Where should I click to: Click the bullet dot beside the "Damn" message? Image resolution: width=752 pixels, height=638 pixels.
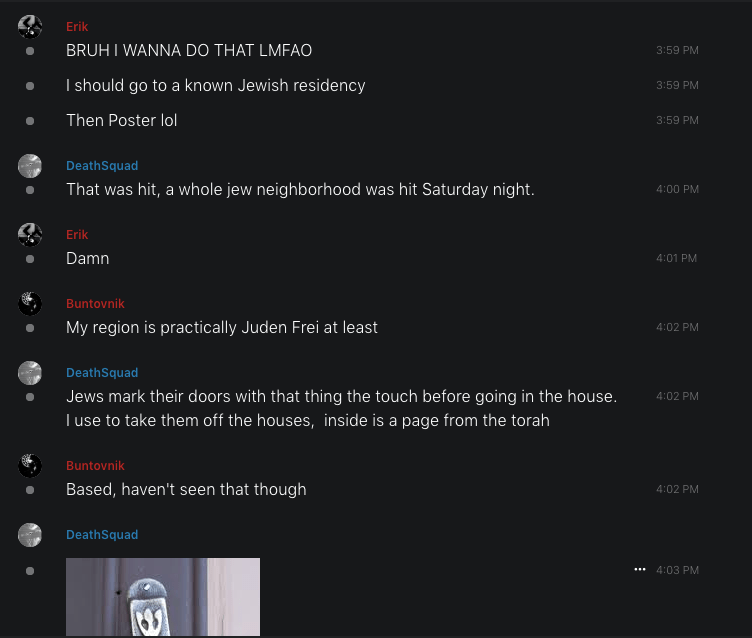(30, 259)
